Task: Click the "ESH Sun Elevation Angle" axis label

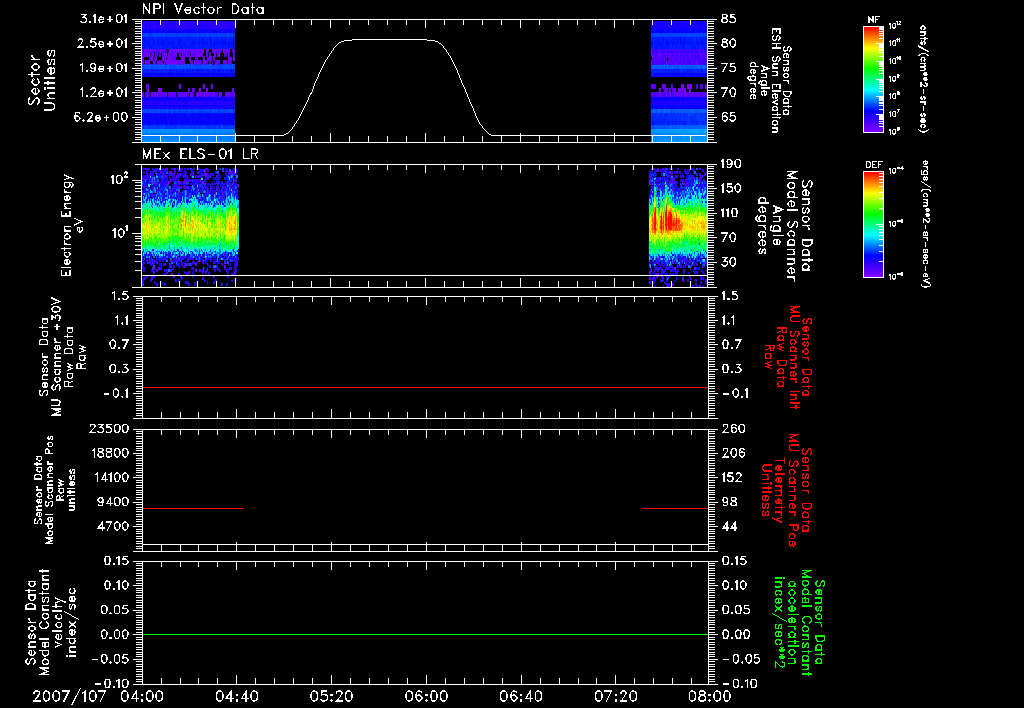Action: click(771, 80)
